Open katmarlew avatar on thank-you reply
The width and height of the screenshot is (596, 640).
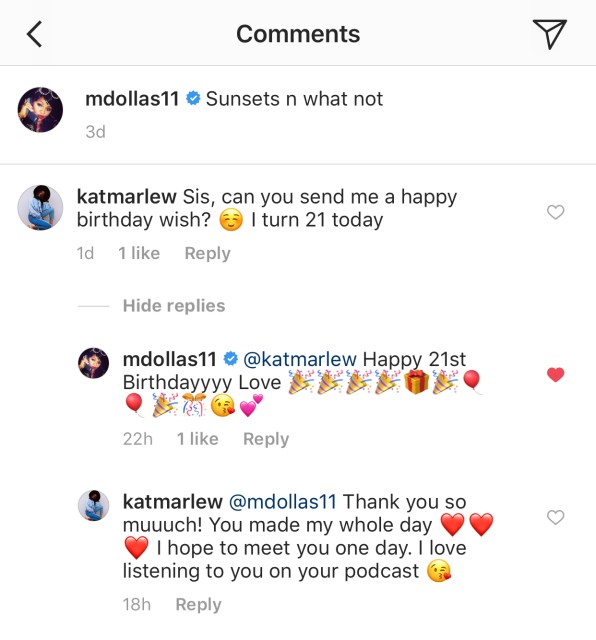pyautogui.click(x=93, y=505)
